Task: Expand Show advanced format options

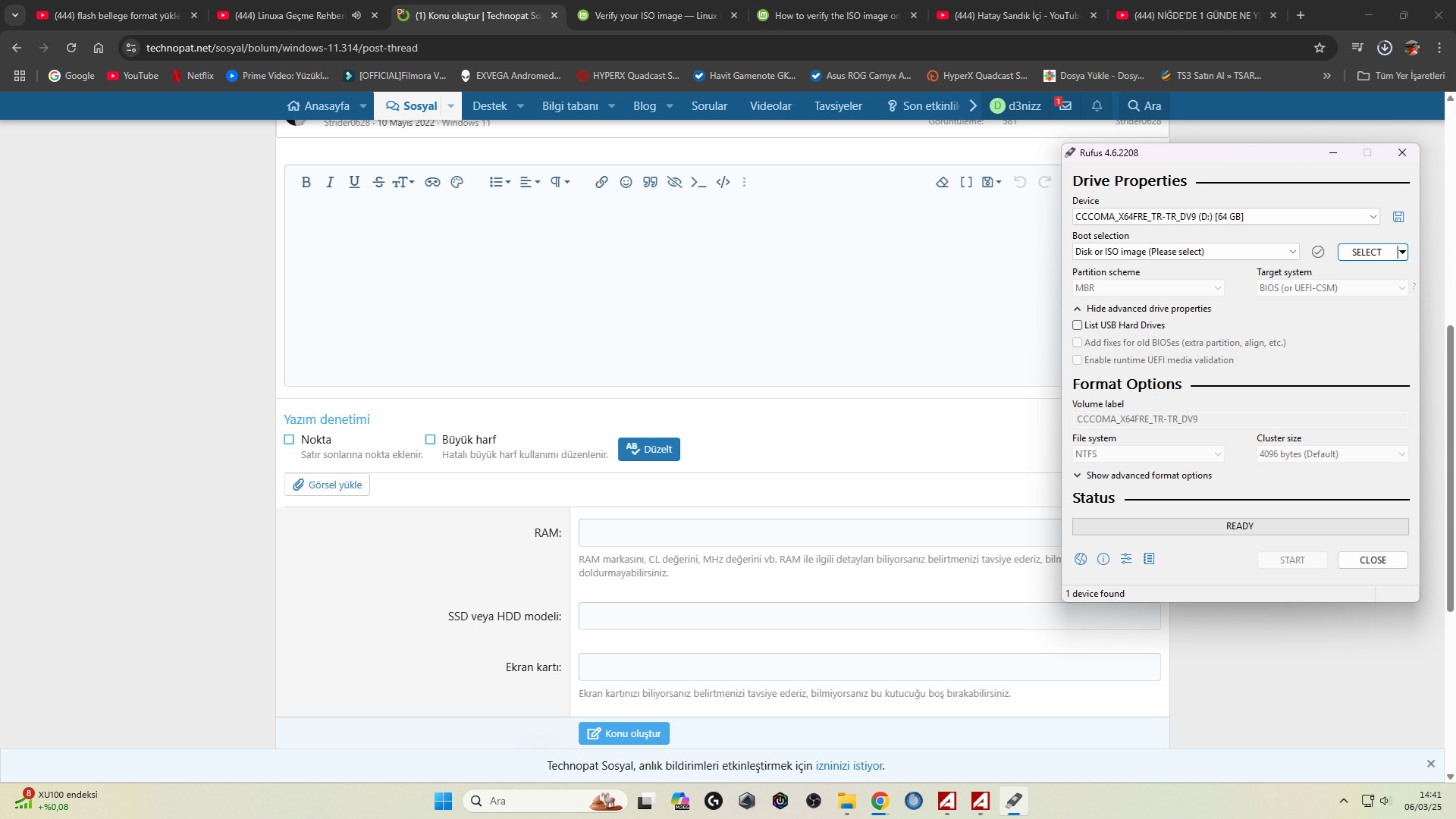Action: pyautogui.click(x=1148, y=475)
